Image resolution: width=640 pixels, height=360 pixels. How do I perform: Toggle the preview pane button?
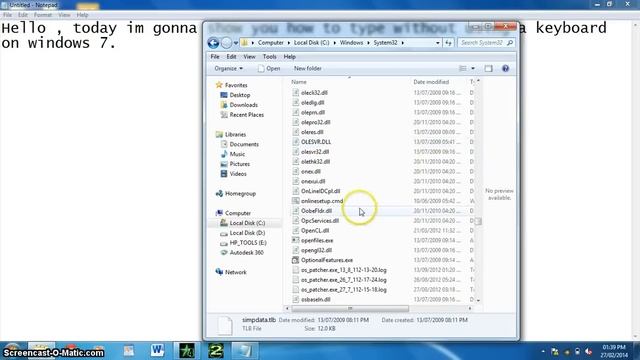click(x=489, y=69)
